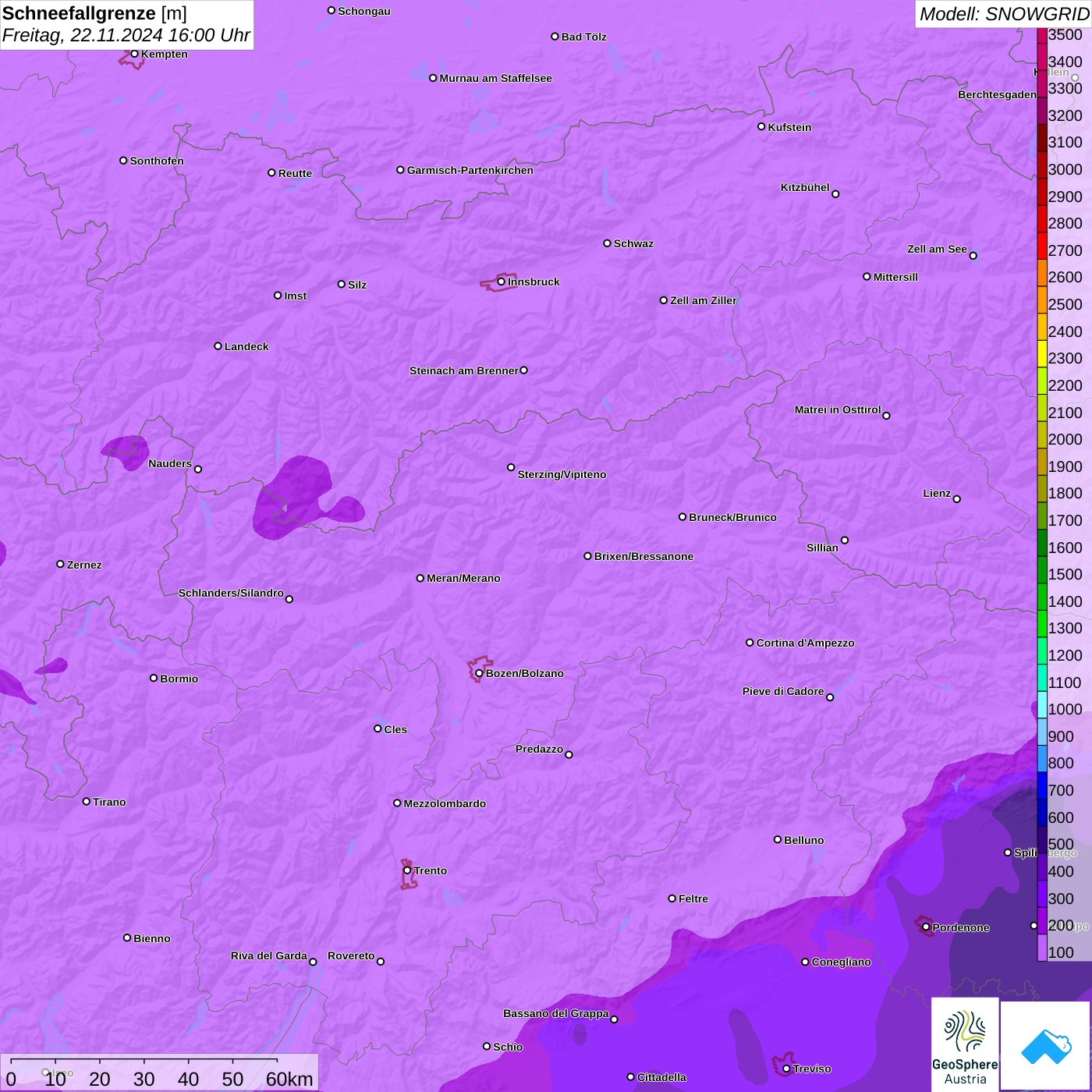Select the Kufstein location marker
Image resolution: width=1092 pixels, height=1092 pixels.
pyautogui.click(x=761, y=126)
